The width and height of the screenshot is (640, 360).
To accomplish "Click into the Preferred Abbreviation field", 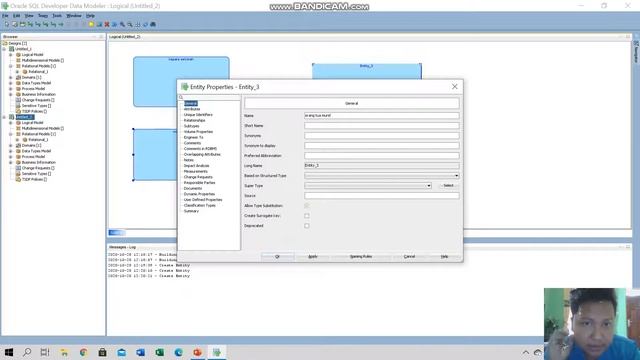I will [382, 156].
